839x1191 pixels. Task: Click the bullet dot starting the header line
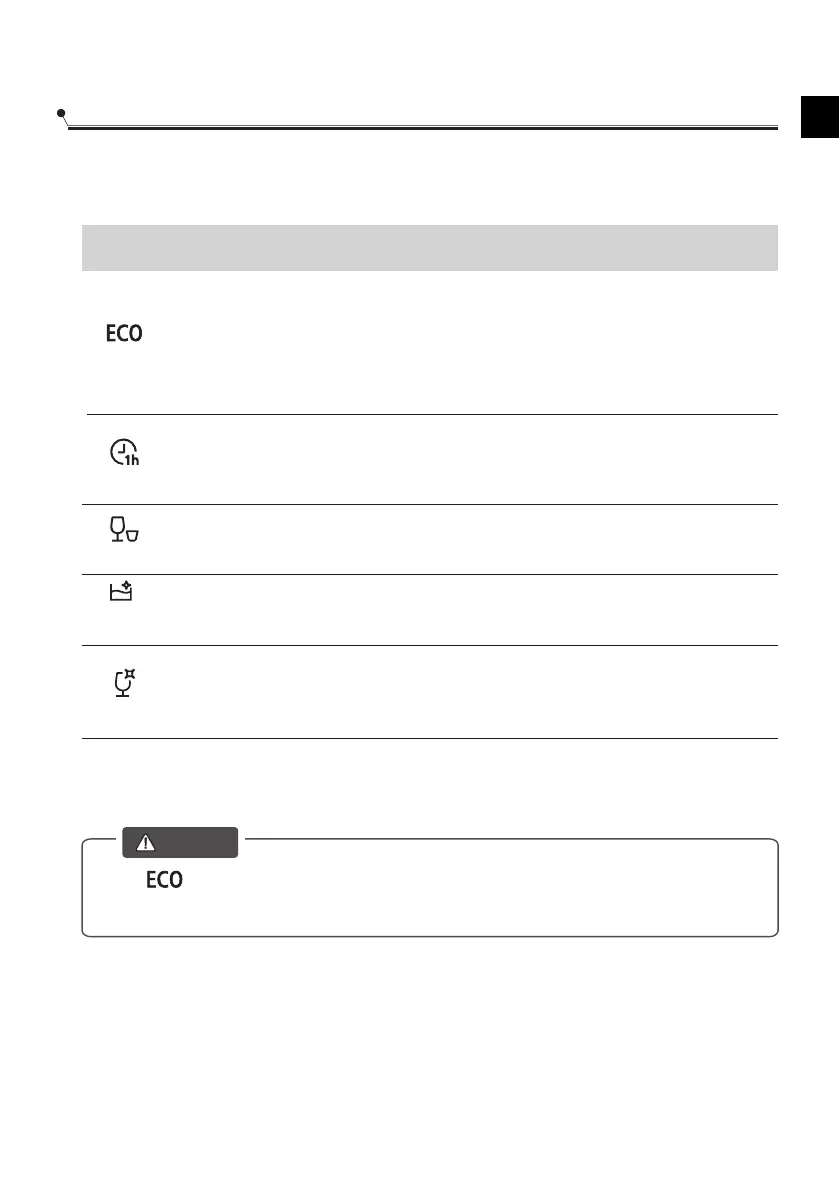click(x=62, y=112)
